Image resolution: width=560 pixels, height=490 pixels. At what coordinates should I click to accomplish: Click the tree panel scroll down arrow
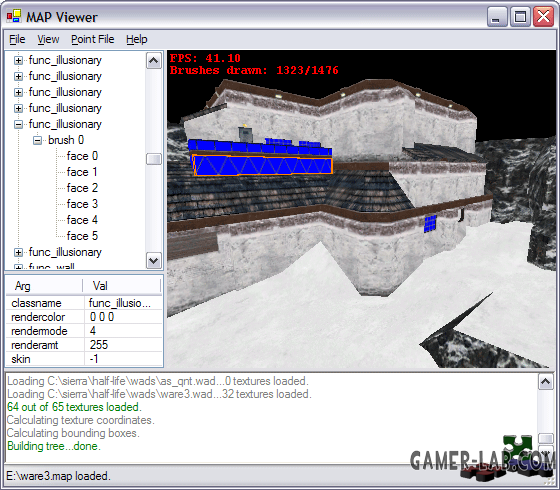coord(154,260)
